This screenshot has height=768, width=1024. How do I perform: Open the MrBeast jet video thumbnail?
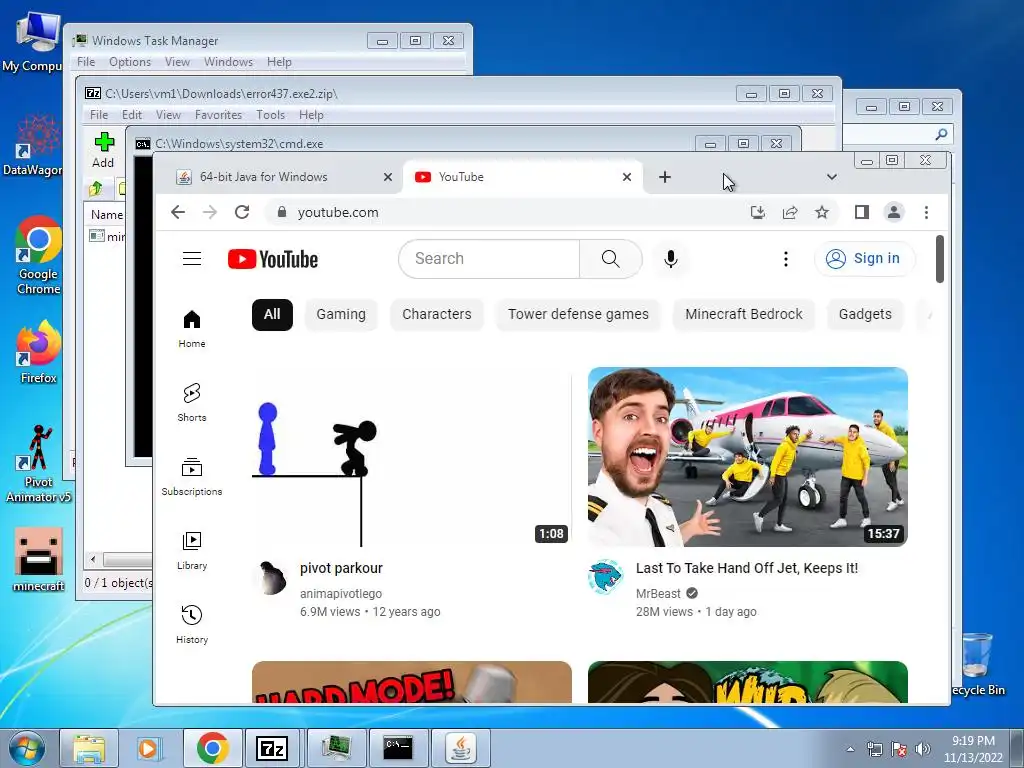pos(748,457)
